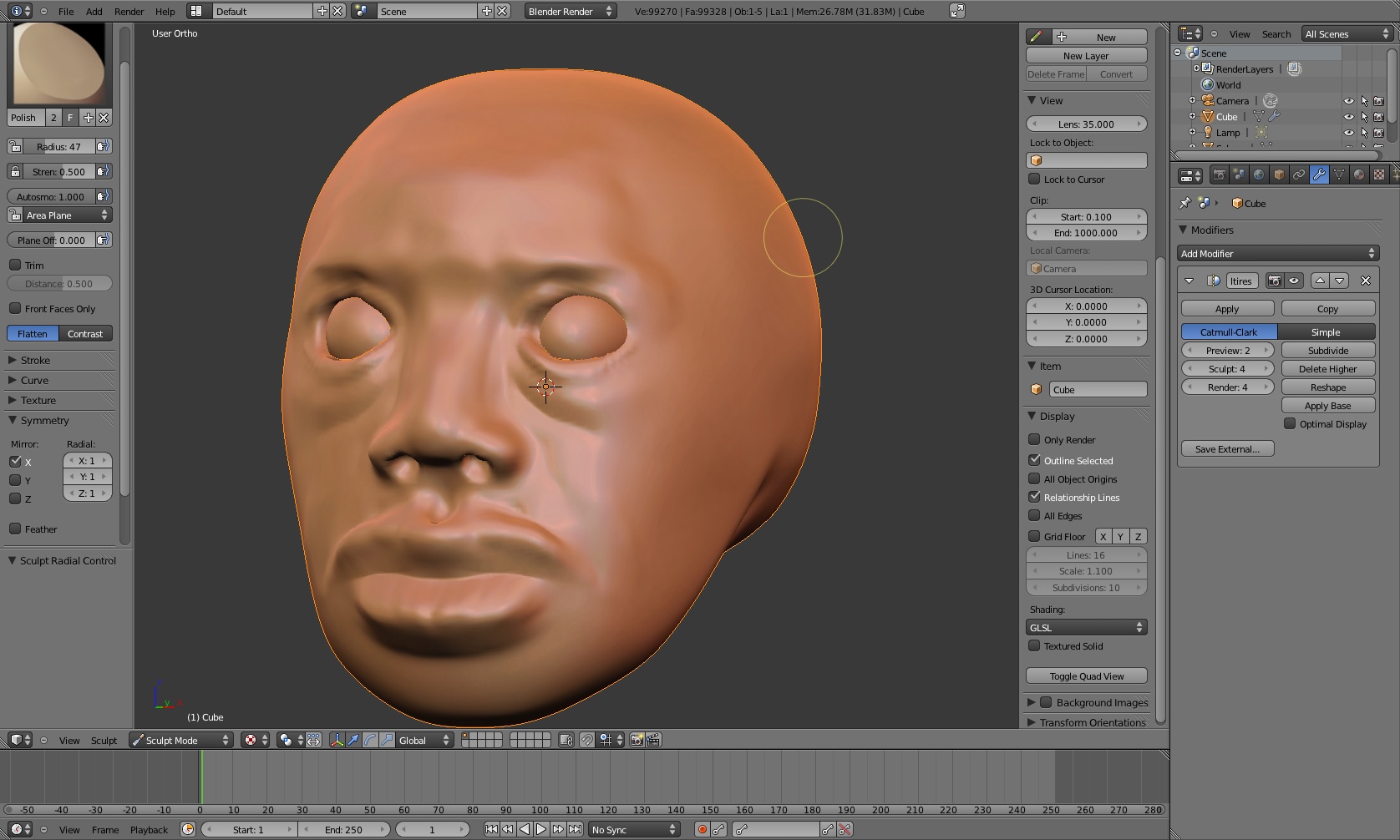1400x840 pixels.
Task: Toggle the Outline Selected checkbox
Action: point(1034,460)
